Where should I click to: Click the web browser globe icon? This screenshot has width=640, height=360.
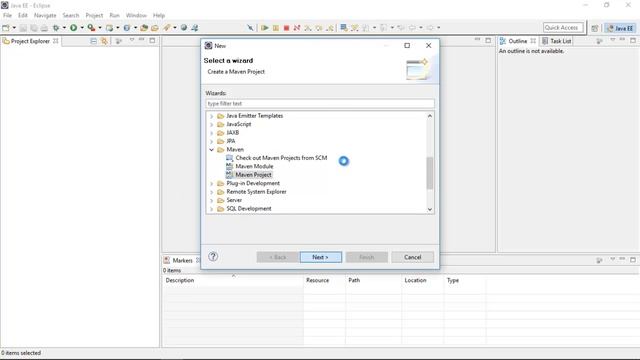tap(184, 28)
